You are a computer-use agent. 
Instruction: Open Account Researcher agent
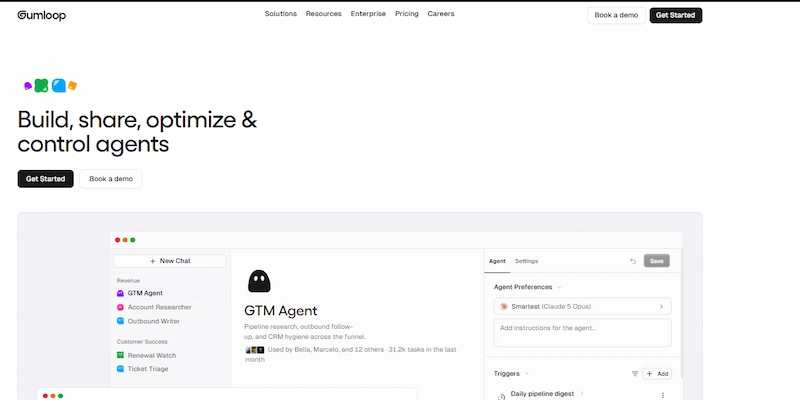coord(159,307)
